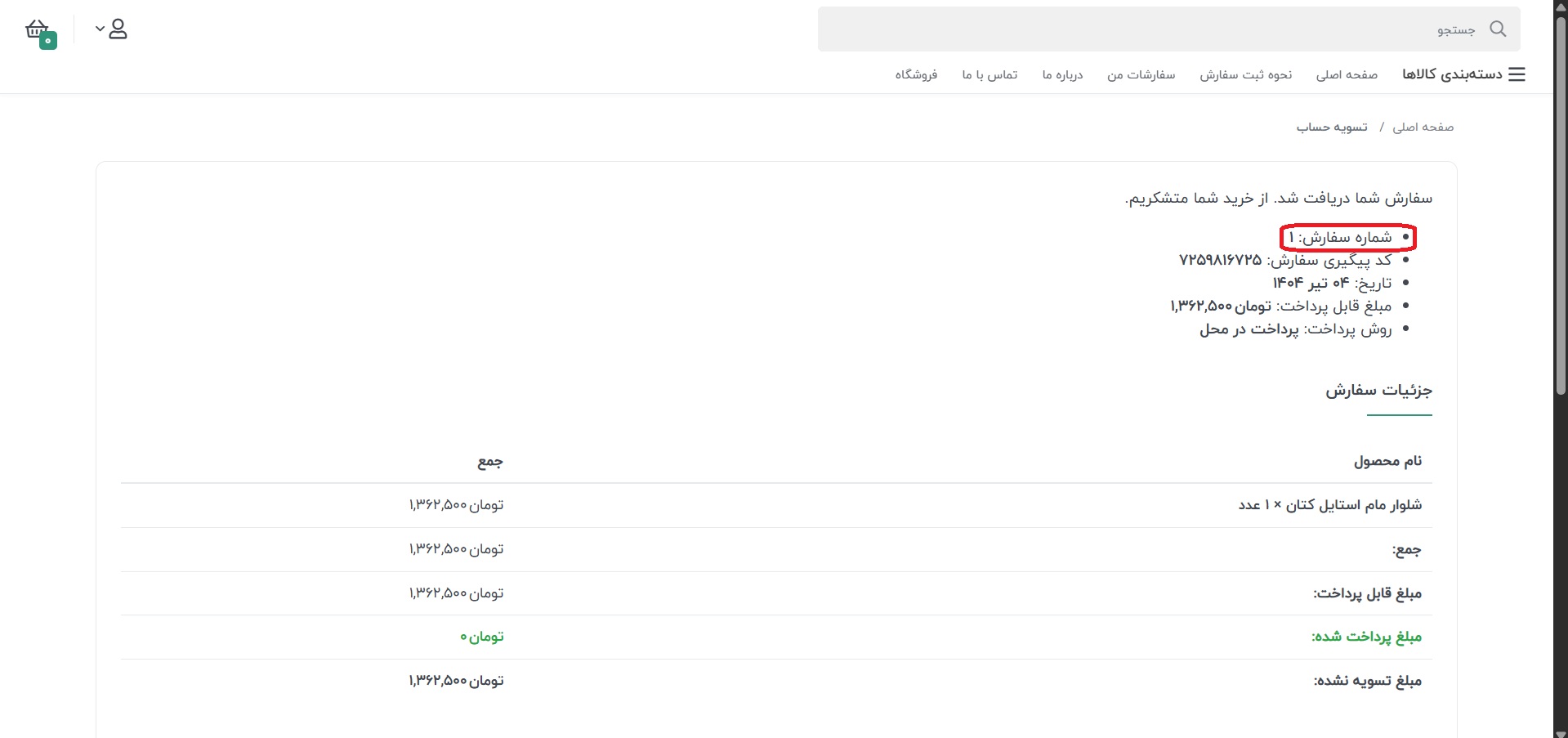Click the search magnifier icon

click(1498, 29)
